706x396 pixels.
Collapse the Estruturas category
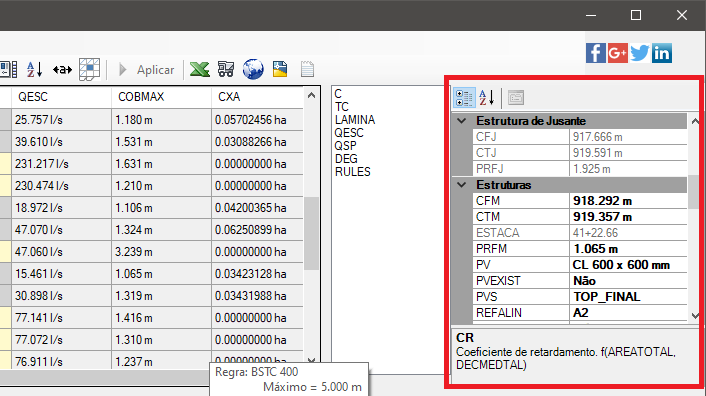(x=462, y=184)
